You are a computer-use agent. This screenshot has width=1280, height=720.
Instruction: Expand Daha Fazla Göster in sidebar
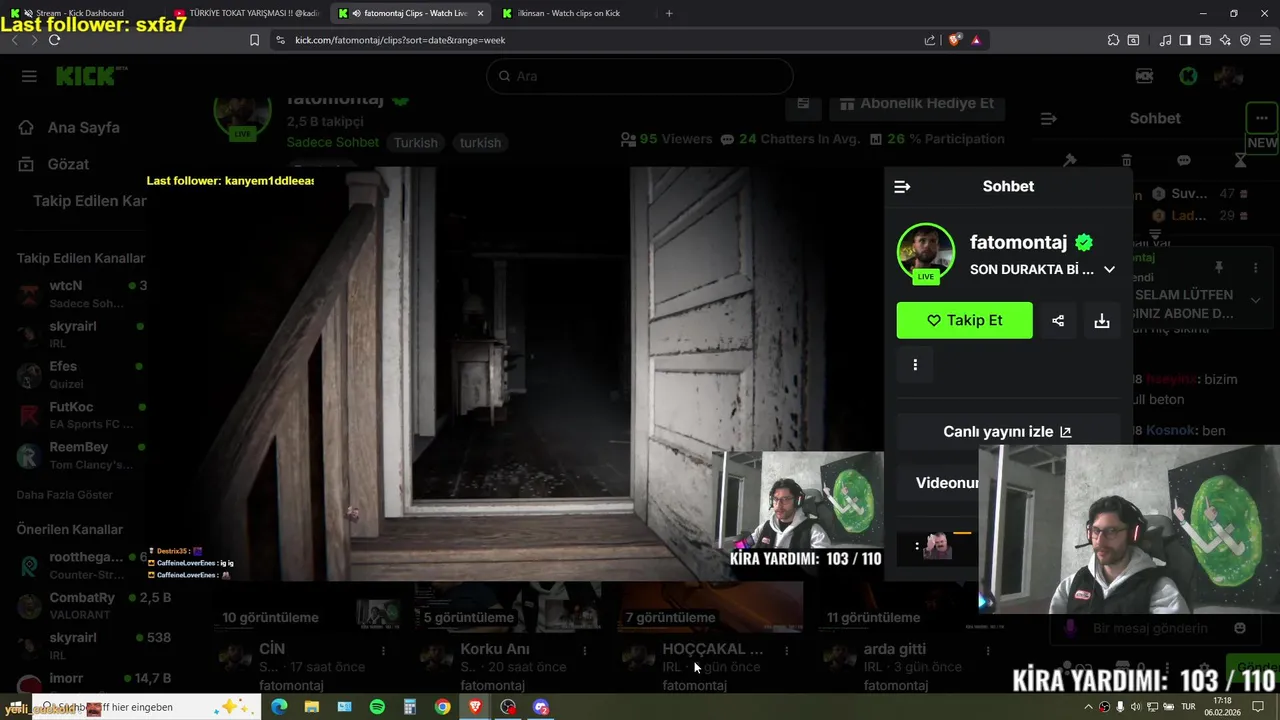(65, 495)
